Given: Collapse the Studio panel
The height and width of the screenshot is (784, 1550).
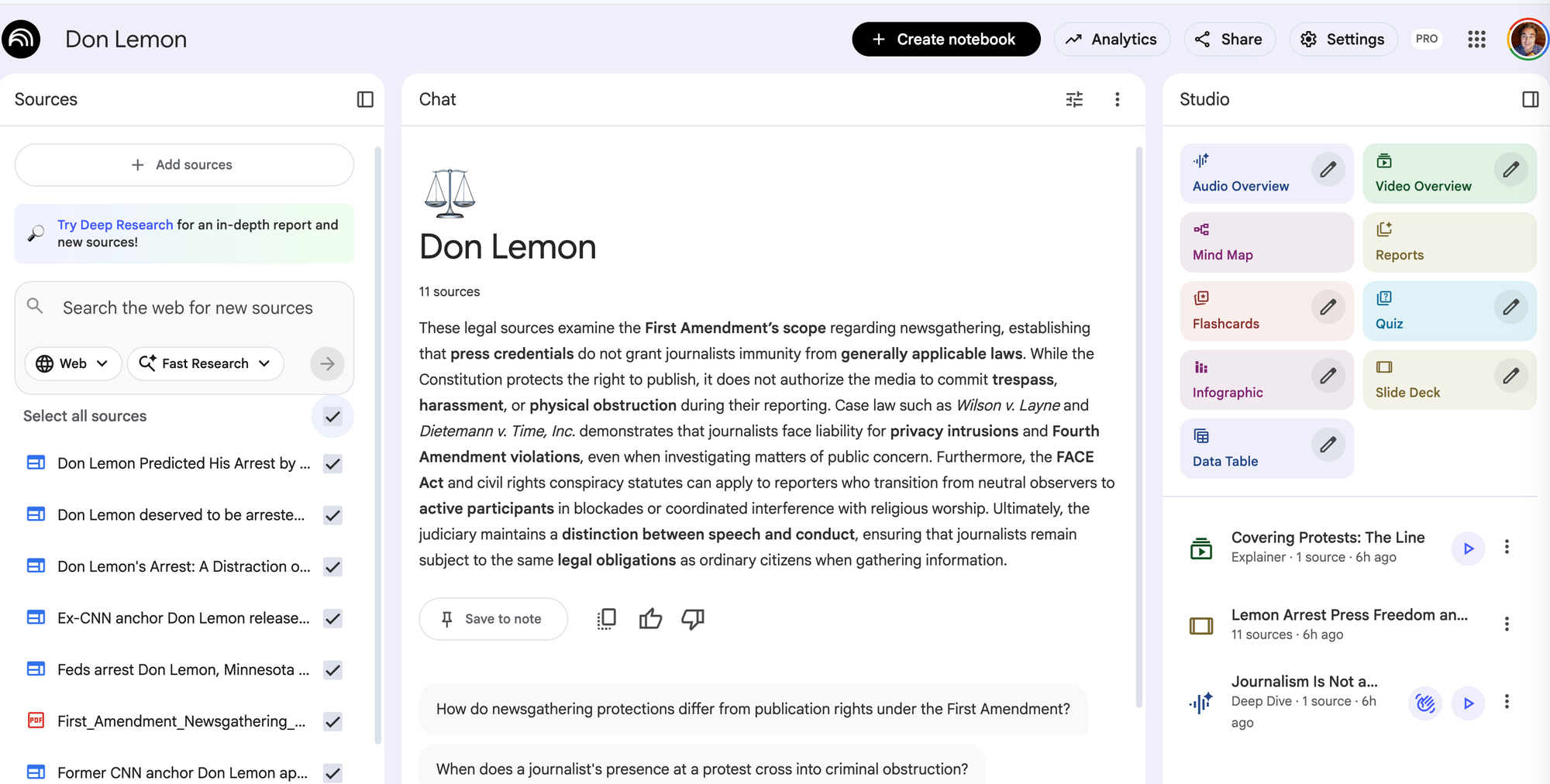Looking at the screenshot, I should coord(1530,99).
